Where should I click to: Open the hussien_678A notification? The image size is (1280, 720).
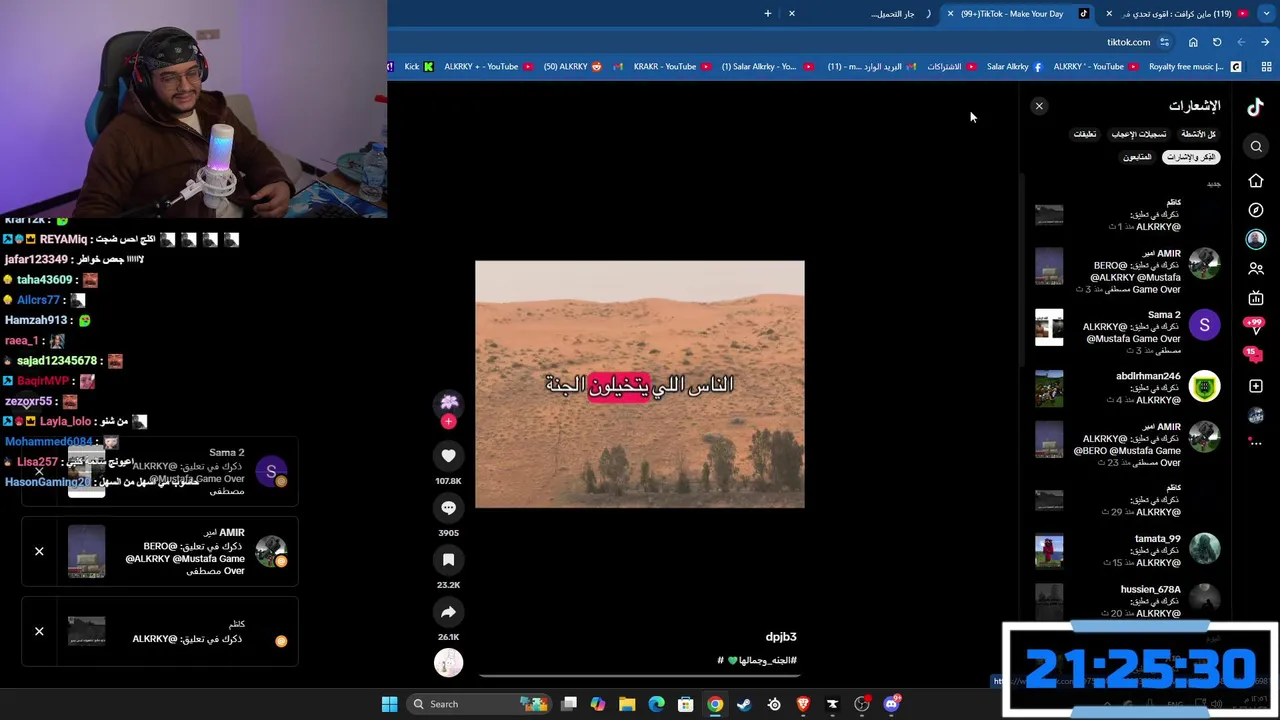(x=1127, y=601)
